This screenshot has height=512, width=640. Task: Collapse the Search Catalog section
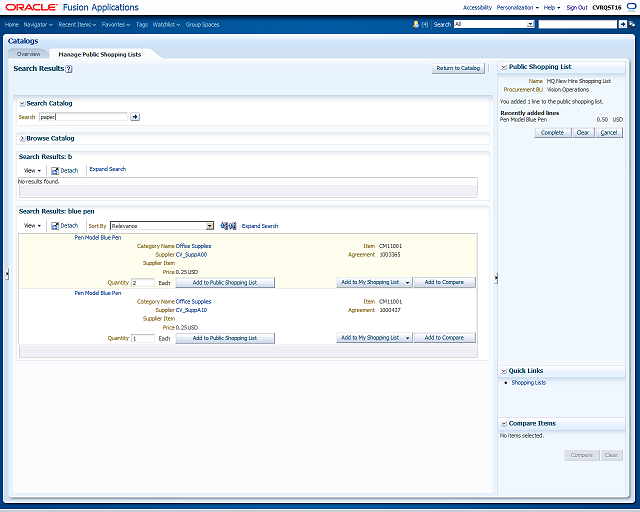click(x=22, y=104)
